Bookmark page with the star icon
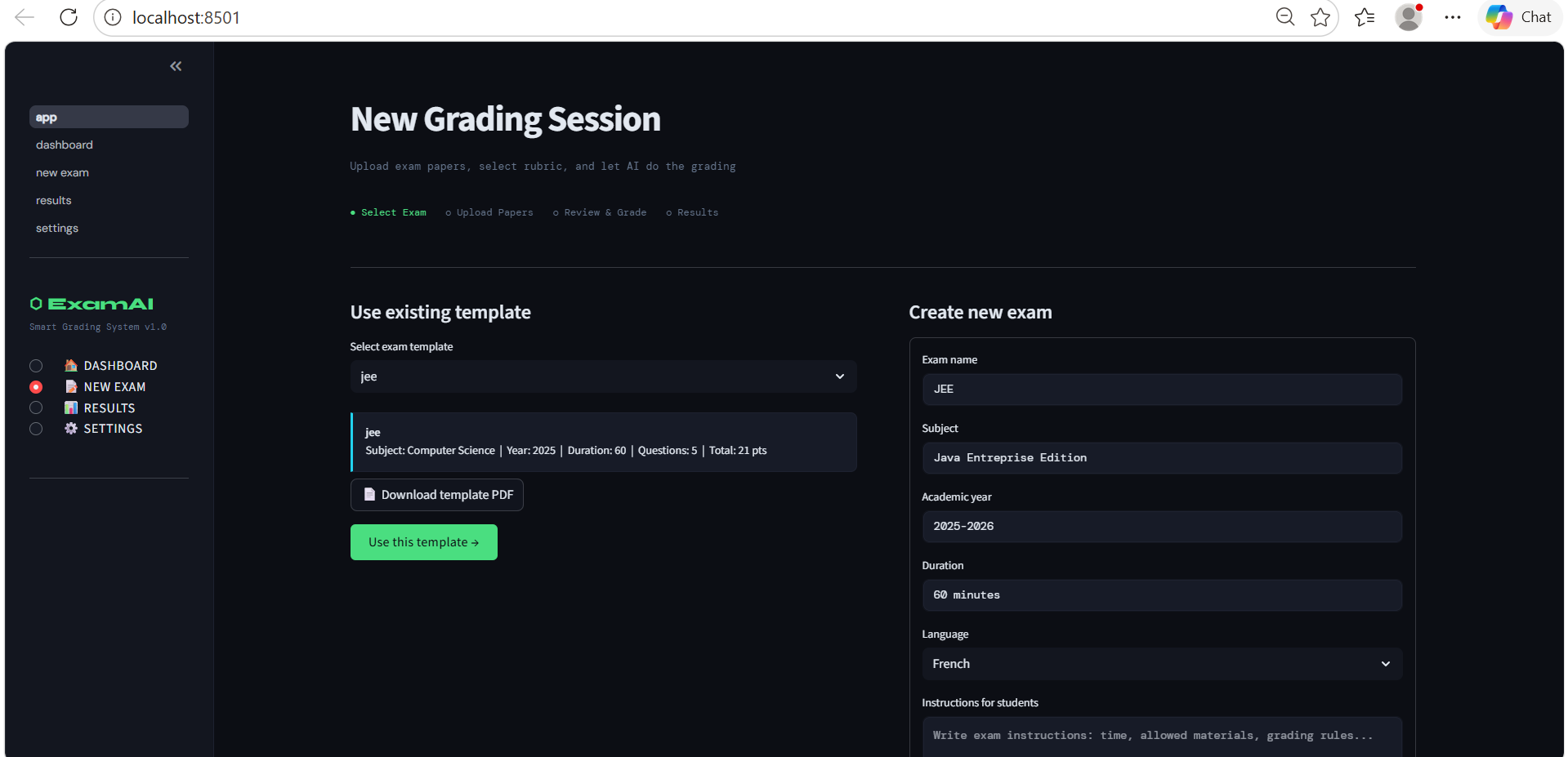Viewport: 1568px width, 757px height. coord(1320,17)
